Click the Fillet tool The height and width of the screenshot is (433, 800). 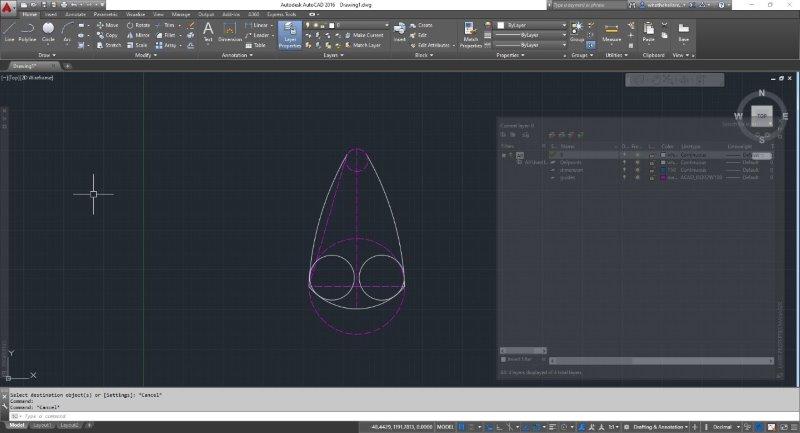(x=165, y=35)
